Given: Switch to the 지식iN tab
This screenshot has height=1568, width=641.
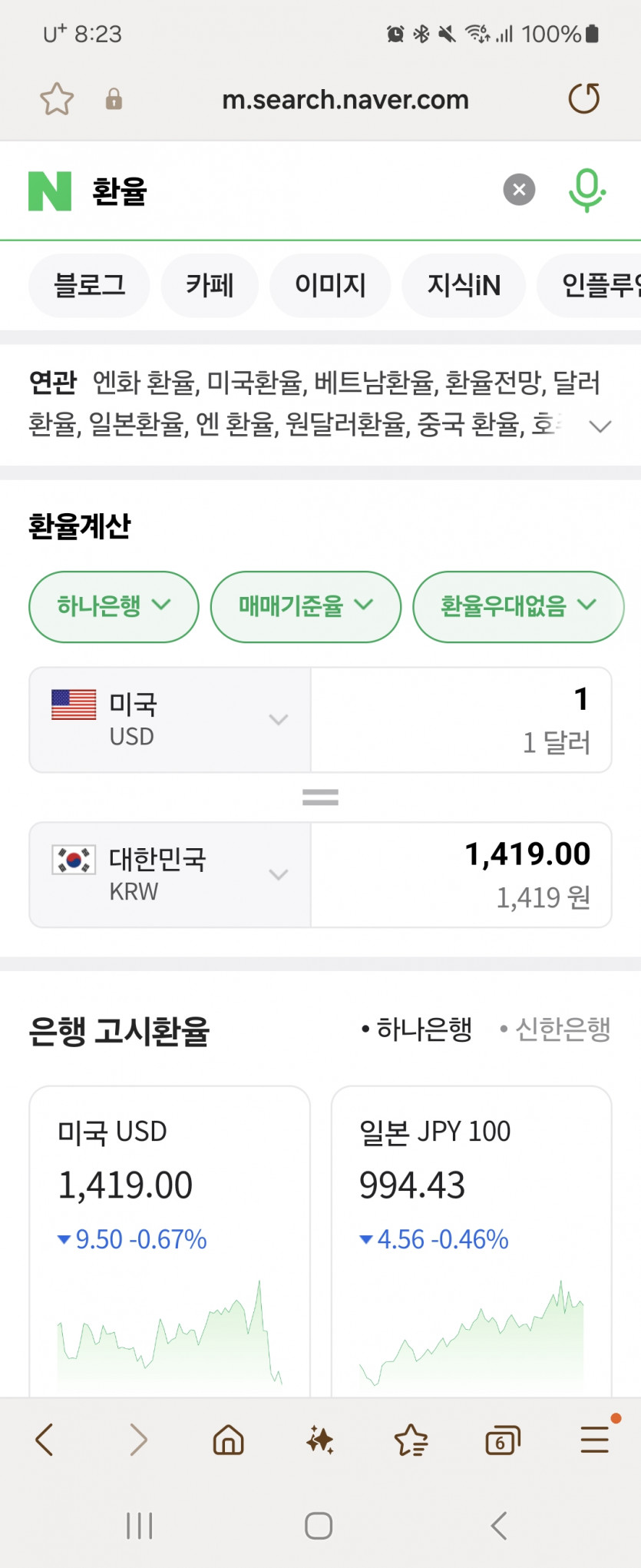Looking at the screenshot, I should (x=464, y=286).
